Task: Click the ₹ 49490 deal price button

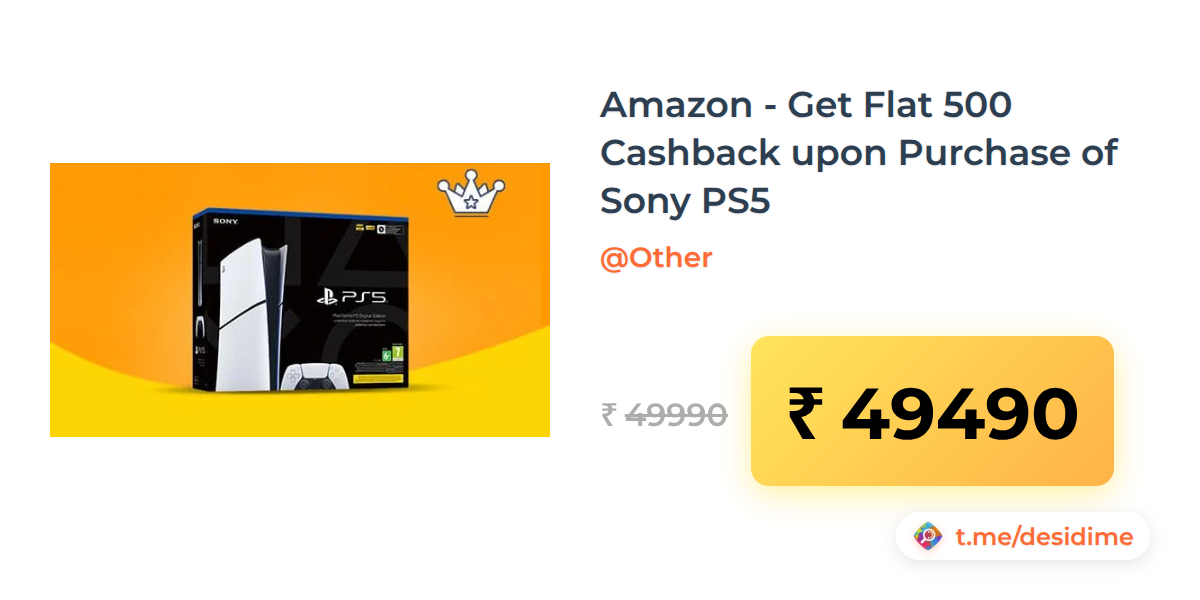Action: (932, 411)
